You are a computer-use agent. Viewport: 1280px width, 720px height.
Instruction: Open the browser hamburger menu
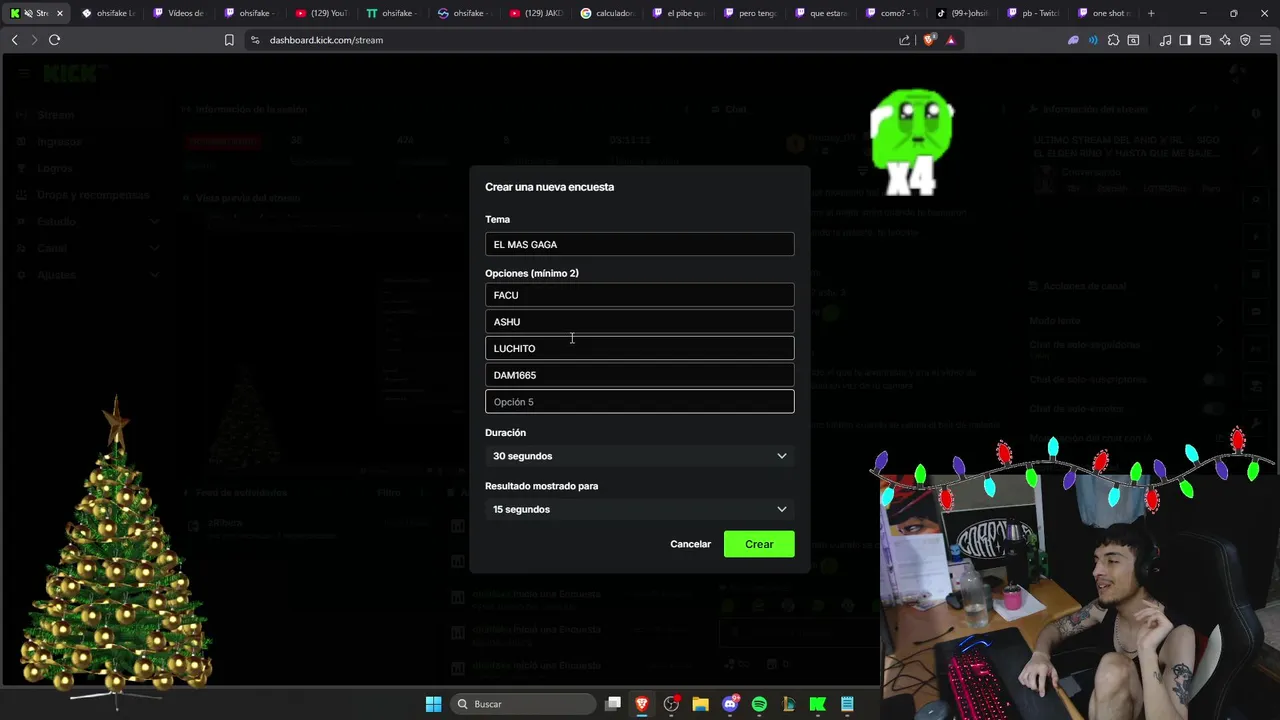[1265, 40]
